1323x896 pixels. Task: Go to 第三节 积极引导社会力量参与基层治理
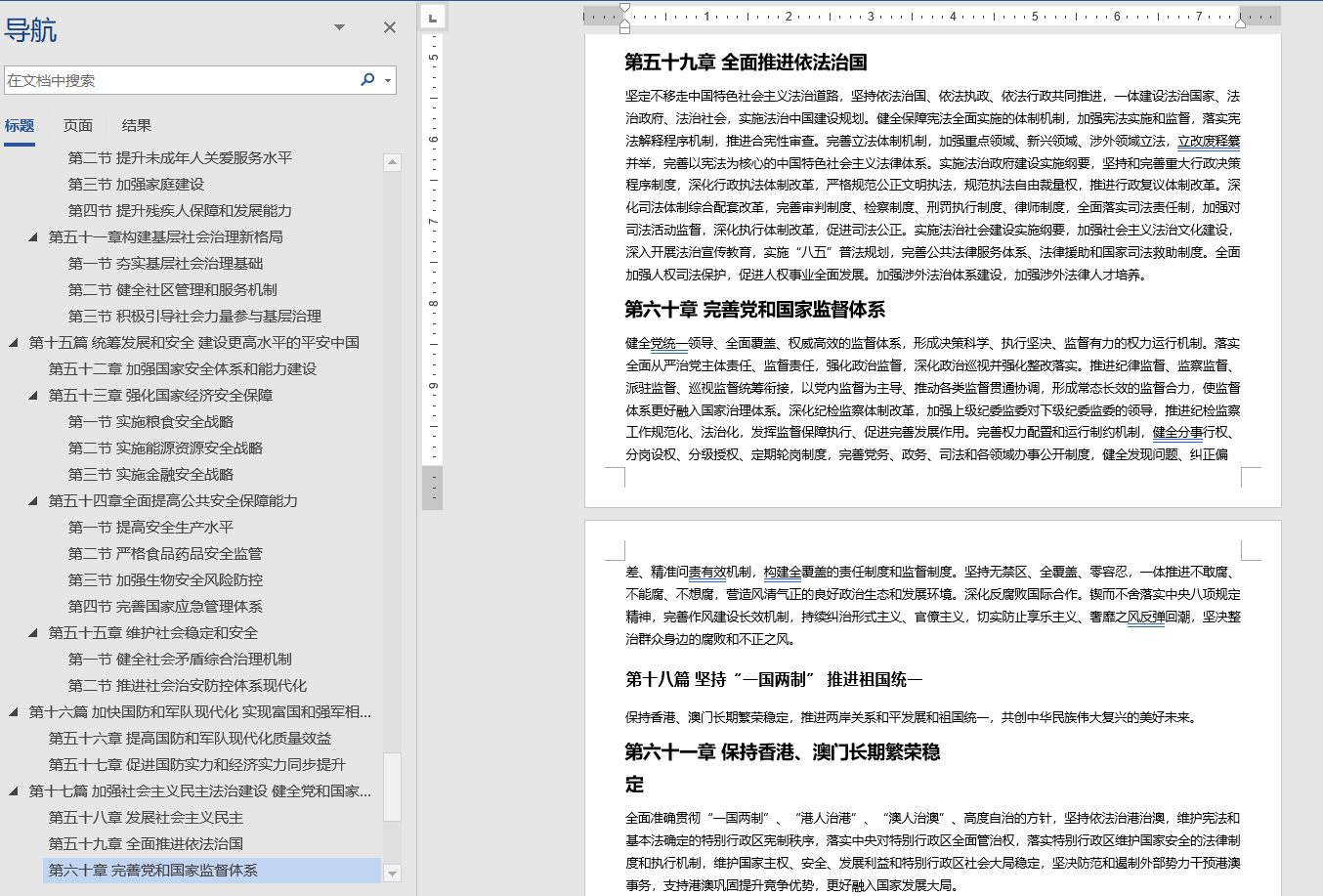[x=194, y=316]
